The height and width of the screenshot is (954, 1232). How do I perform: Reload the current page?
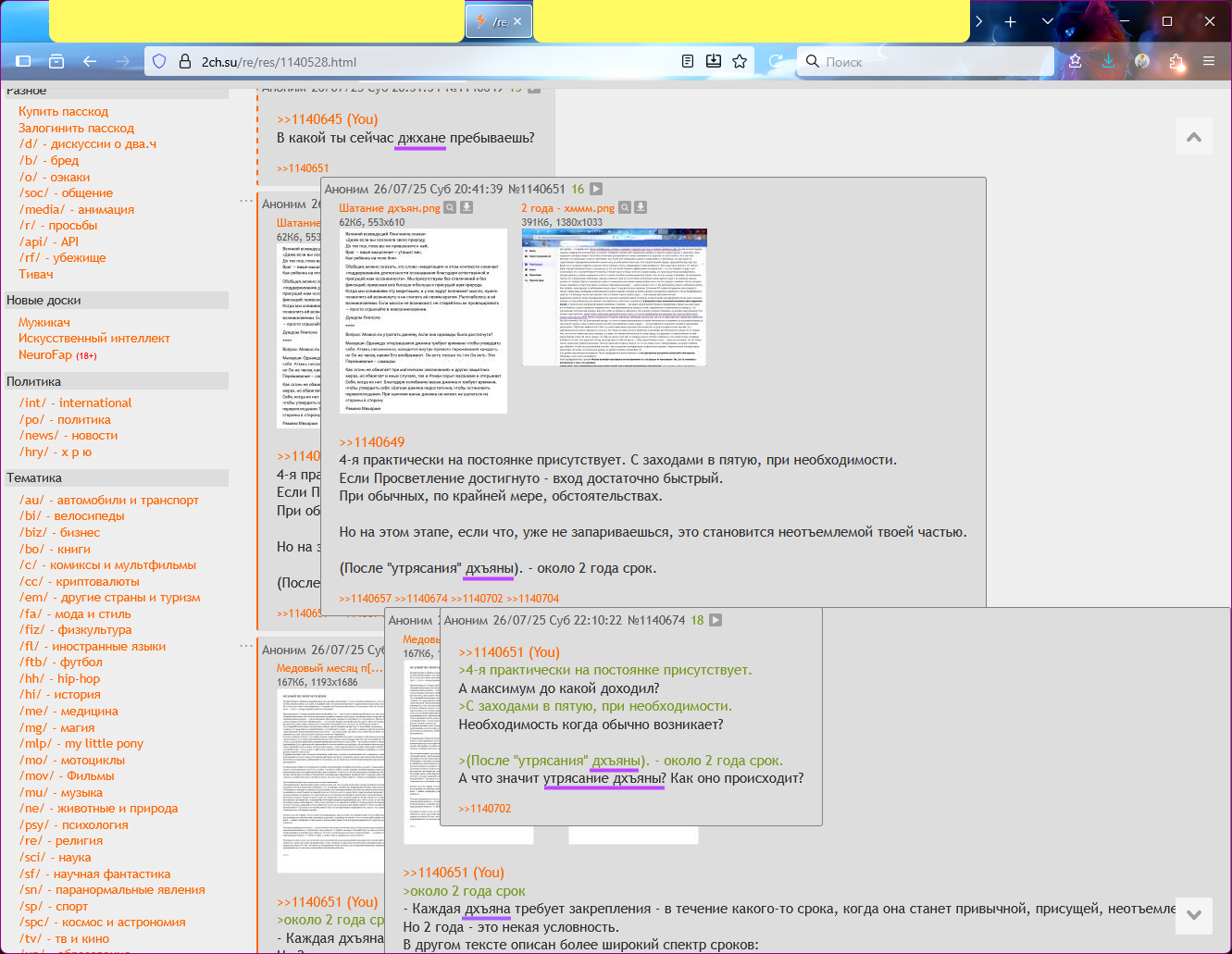[776, 61]
